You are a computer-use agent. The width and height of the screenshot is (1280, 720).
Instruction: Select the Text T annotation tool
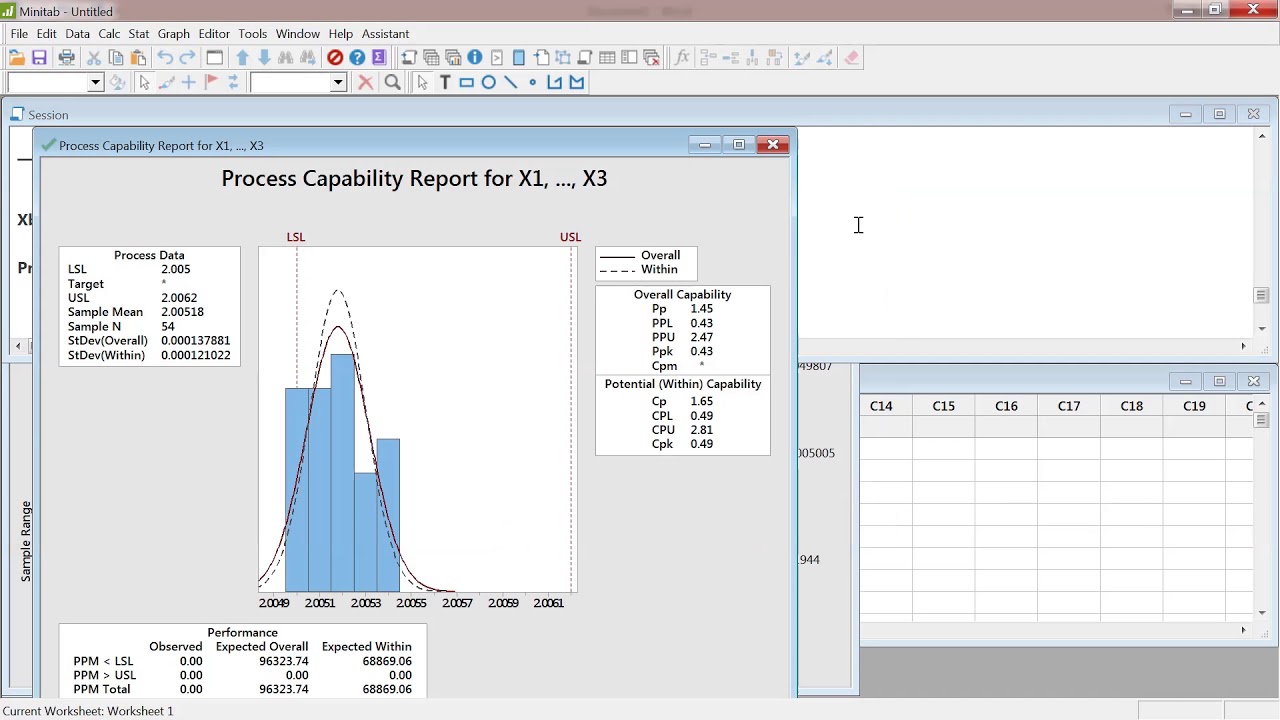(445, 83)
